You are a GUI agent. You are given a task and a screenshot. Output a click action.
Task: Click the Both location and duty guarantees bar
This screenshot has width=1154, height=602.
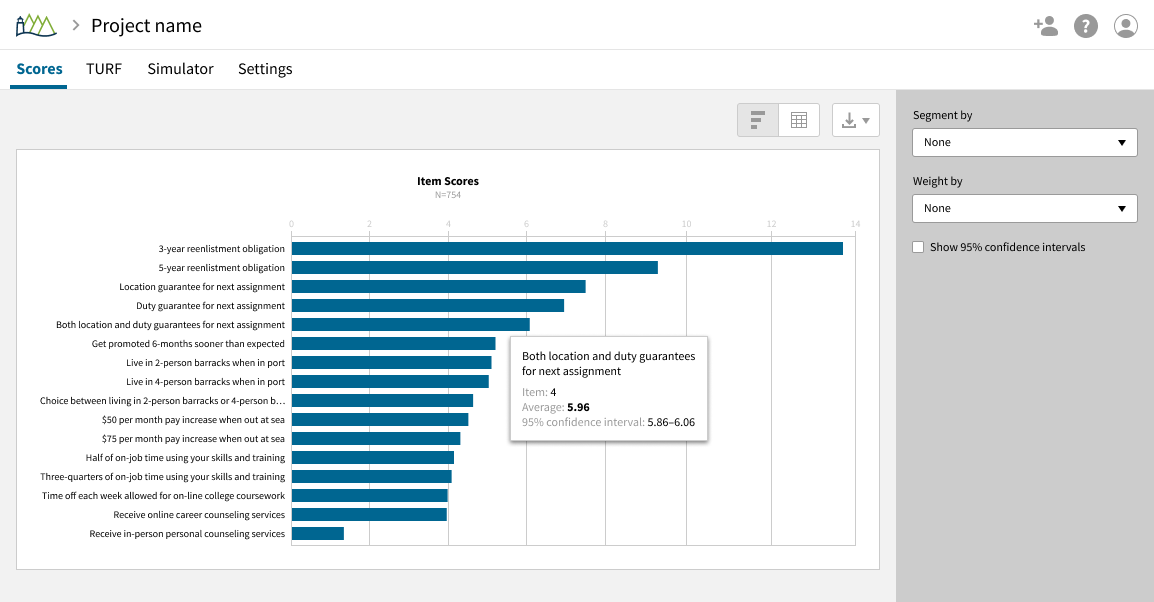pyautogui.click(x=411, y=325)
